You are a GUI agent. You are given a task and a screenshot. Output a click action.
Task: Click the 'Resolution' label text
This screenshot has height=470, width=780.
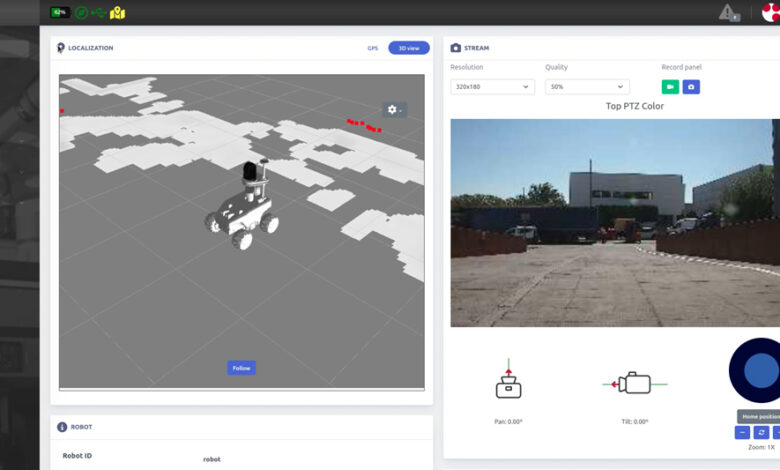point(467,67)
